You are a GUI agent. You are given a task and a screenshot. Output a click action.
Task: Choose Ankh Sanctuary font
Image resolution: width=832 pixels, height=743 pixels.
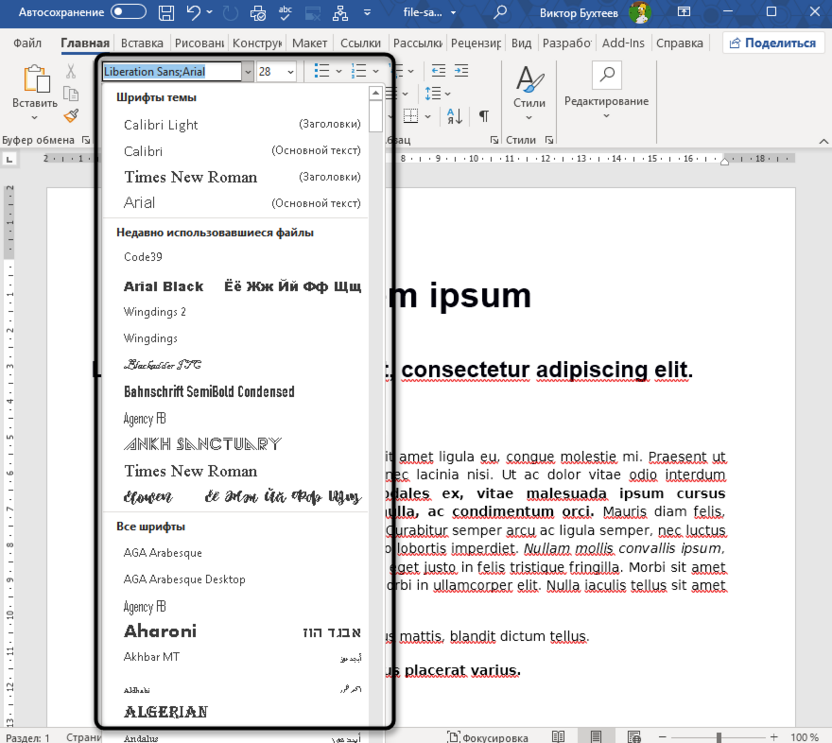click(235, 444)
